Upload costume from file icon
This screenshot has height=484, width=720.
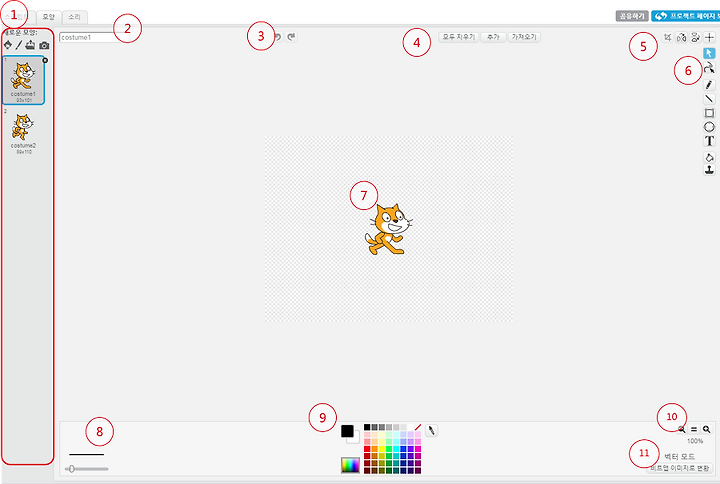pos(30,45)
